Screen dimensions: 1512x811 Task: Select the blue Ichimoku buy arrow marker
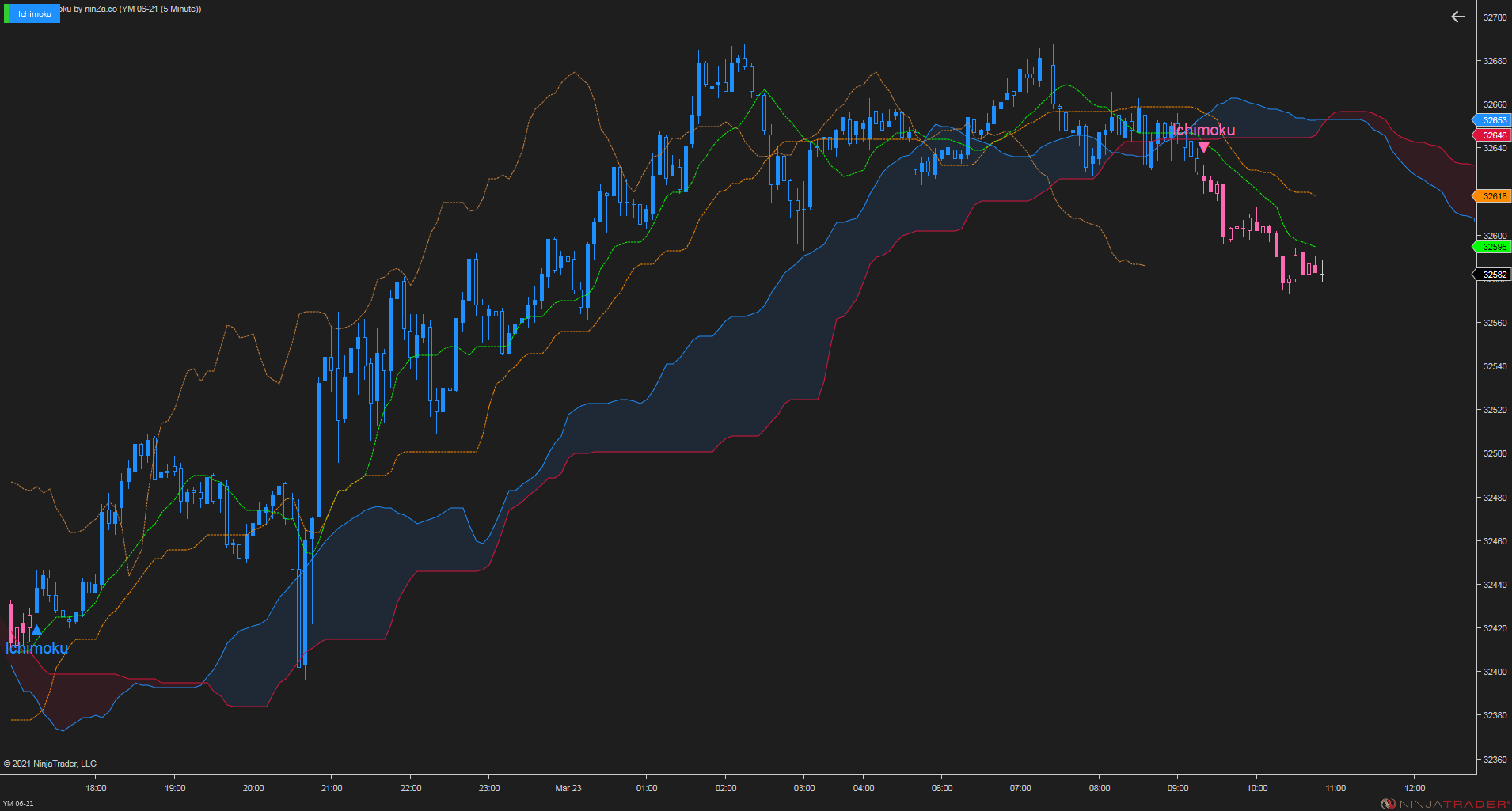click(x=36, y=630)
